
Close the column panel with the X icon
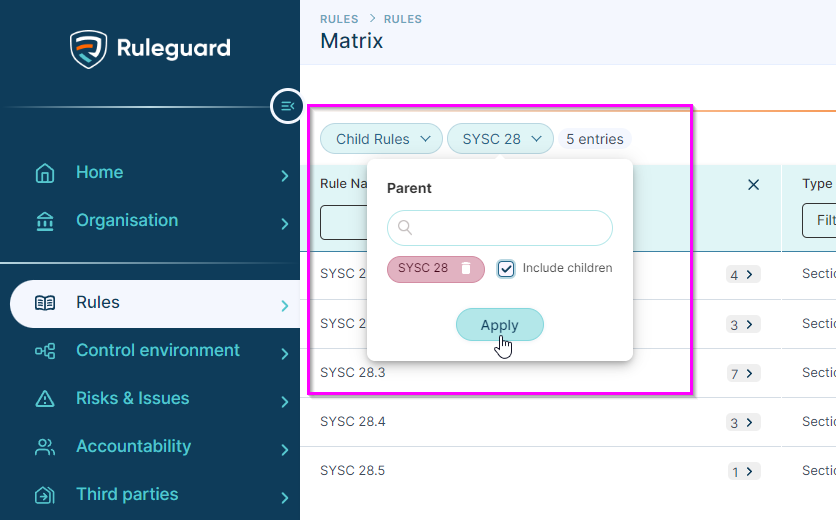coord(753,185)
